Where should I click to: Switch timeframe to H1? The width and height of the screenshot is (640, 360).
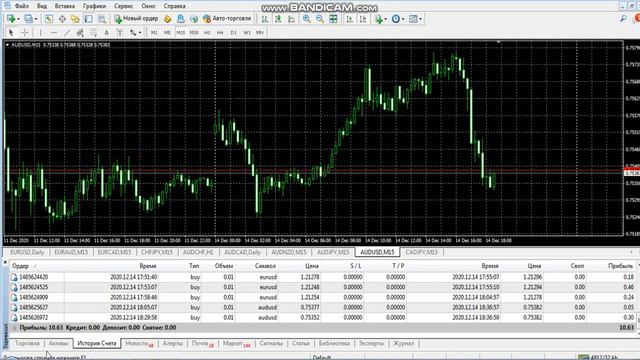point(207,33)
